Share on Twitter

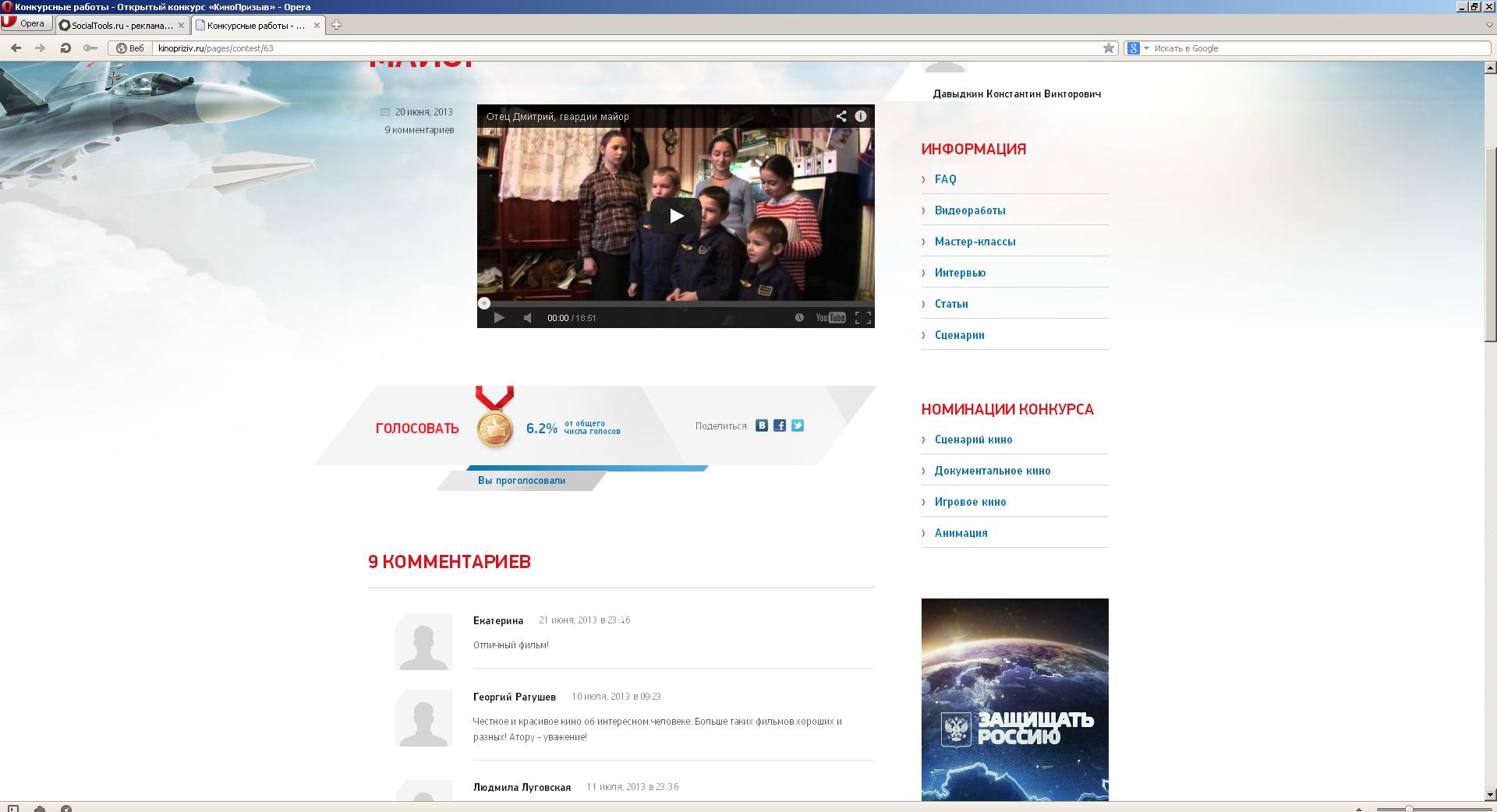click(798, 425)
